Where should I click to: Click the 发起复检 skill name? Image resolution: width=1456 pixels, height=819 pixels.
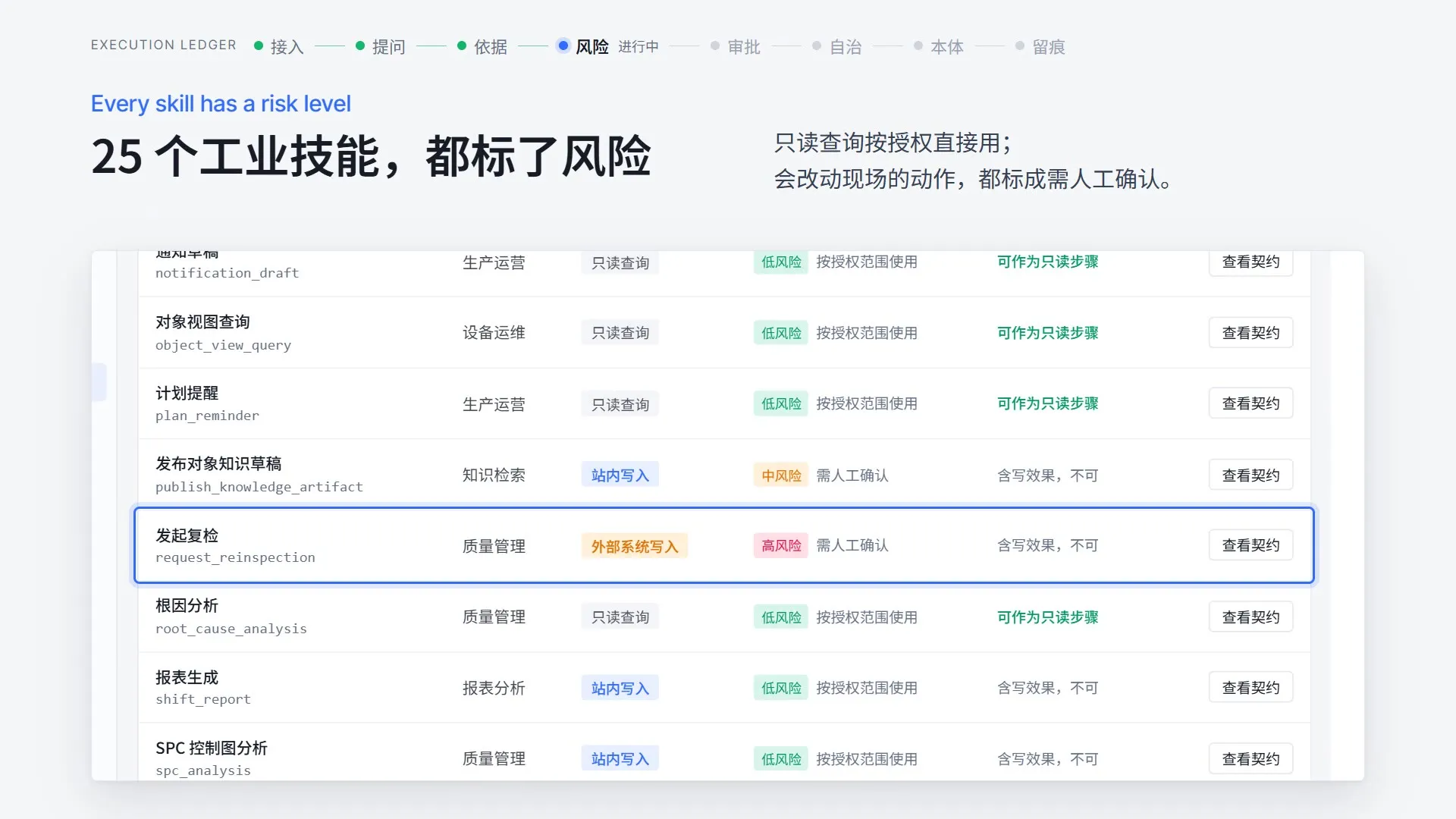coord(187,535)
